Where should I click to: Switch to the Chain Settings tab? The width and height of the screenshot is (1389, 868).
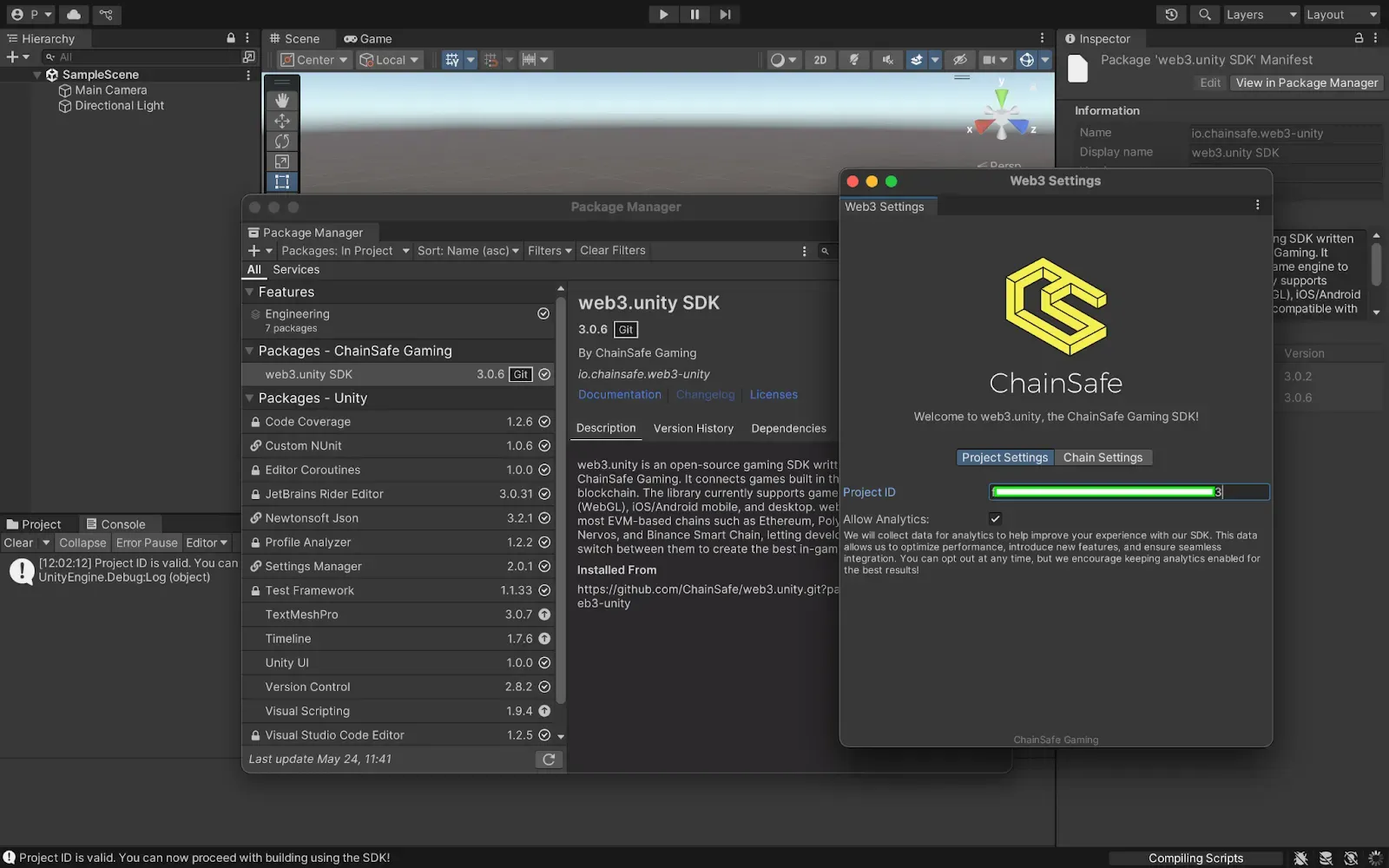click(1103, 457)
